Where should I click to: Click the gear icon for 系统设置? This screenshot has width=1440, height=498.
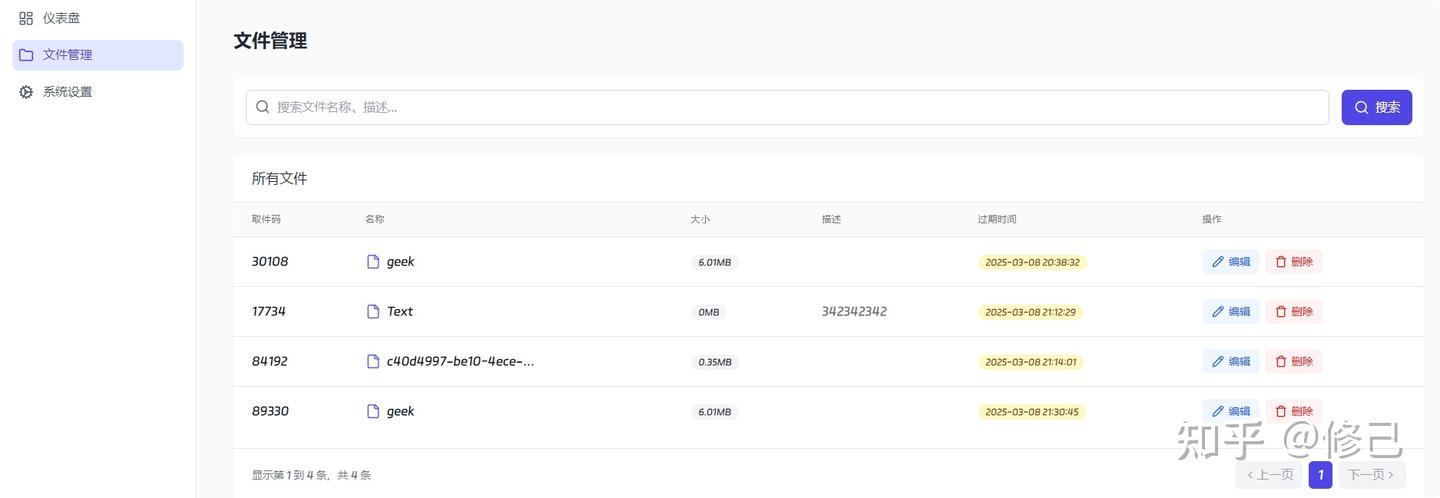26,92
